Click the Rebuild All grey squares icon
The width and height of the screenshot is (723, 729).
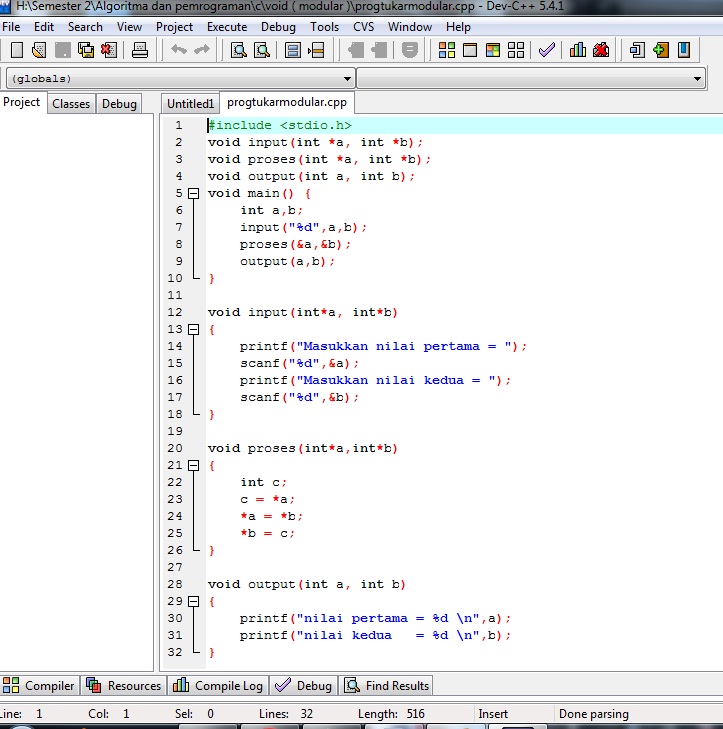pyautogui.click(x=516, y=50)
